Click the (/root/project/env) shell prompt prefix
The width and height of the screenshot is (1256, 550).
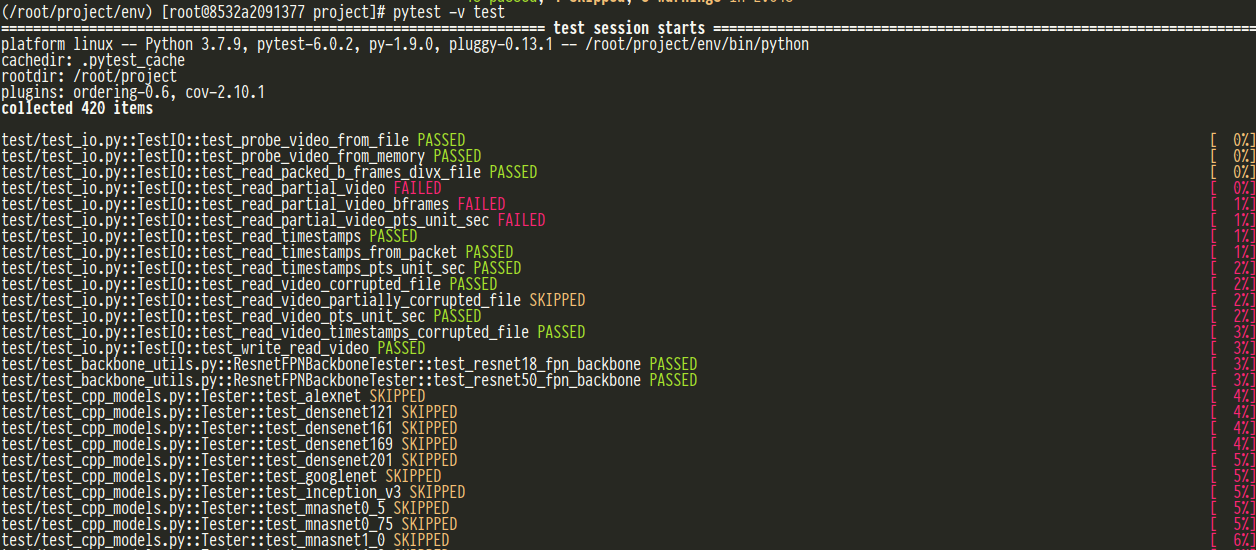click(77, 12)
